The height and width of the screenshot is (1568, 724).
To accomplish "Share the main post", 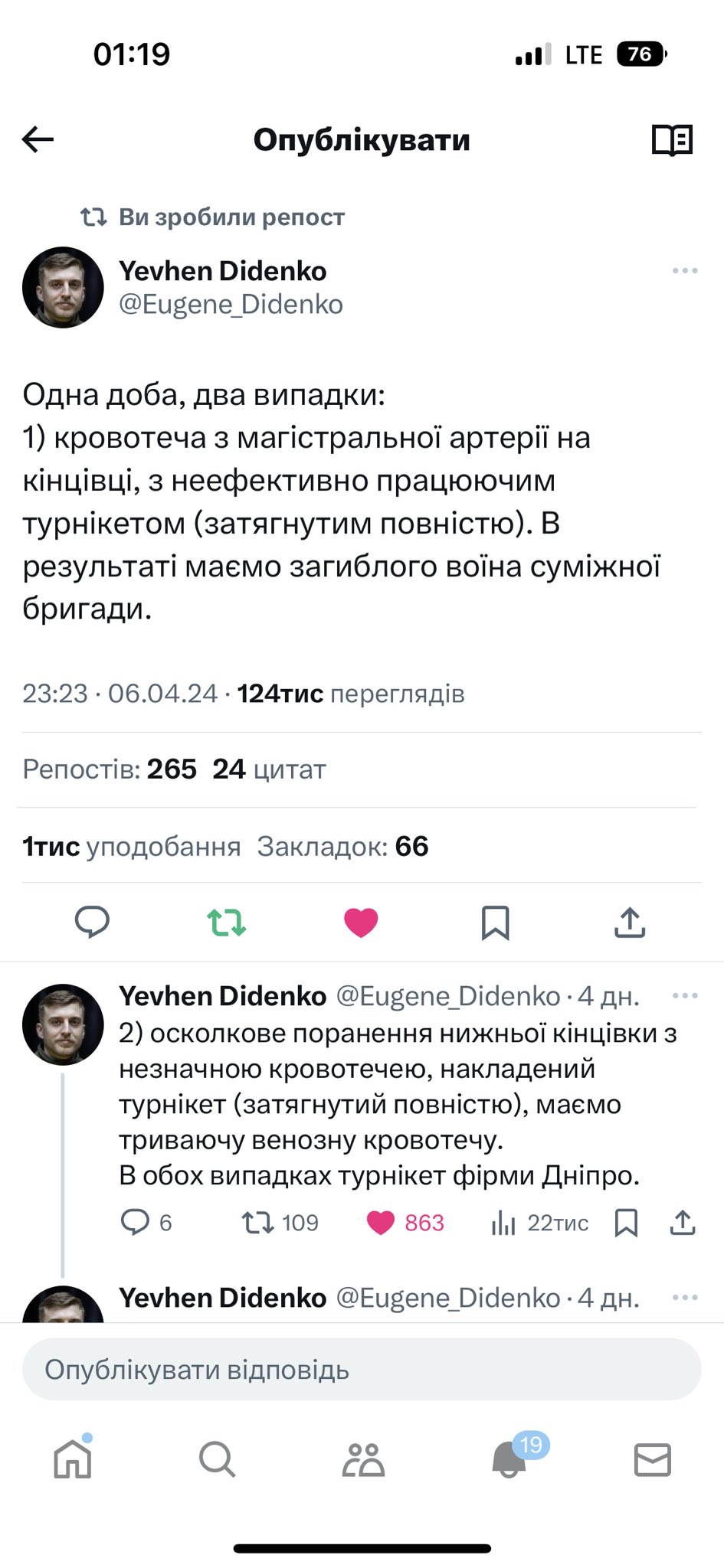I will pos(630,923).
